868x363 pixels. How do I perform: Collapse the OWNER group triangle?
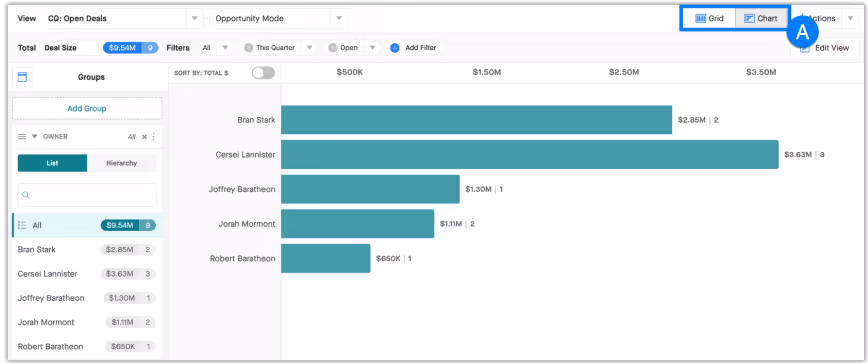(34, 137)
